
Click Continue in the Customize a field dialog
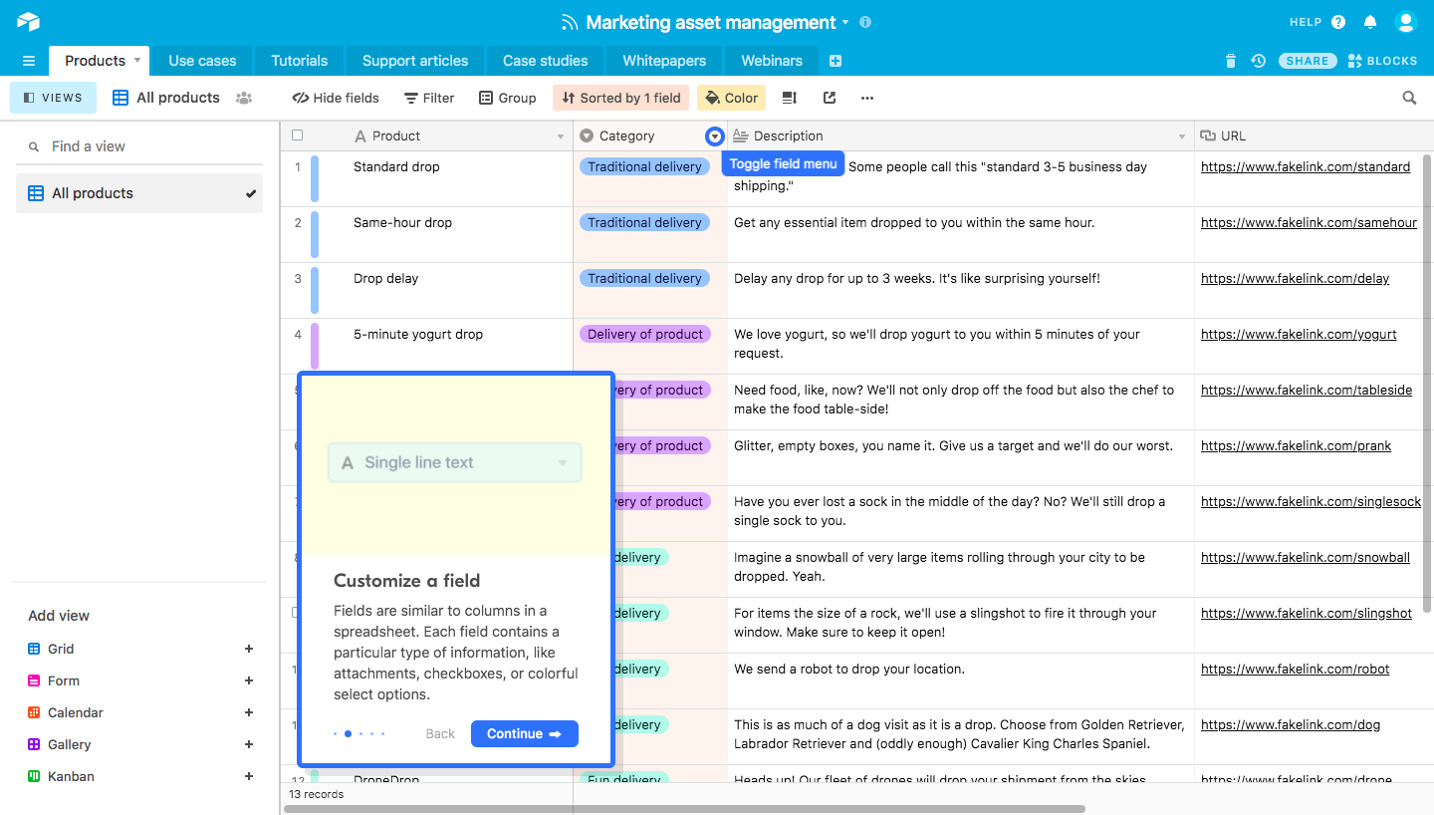click(x=524, y=734)
